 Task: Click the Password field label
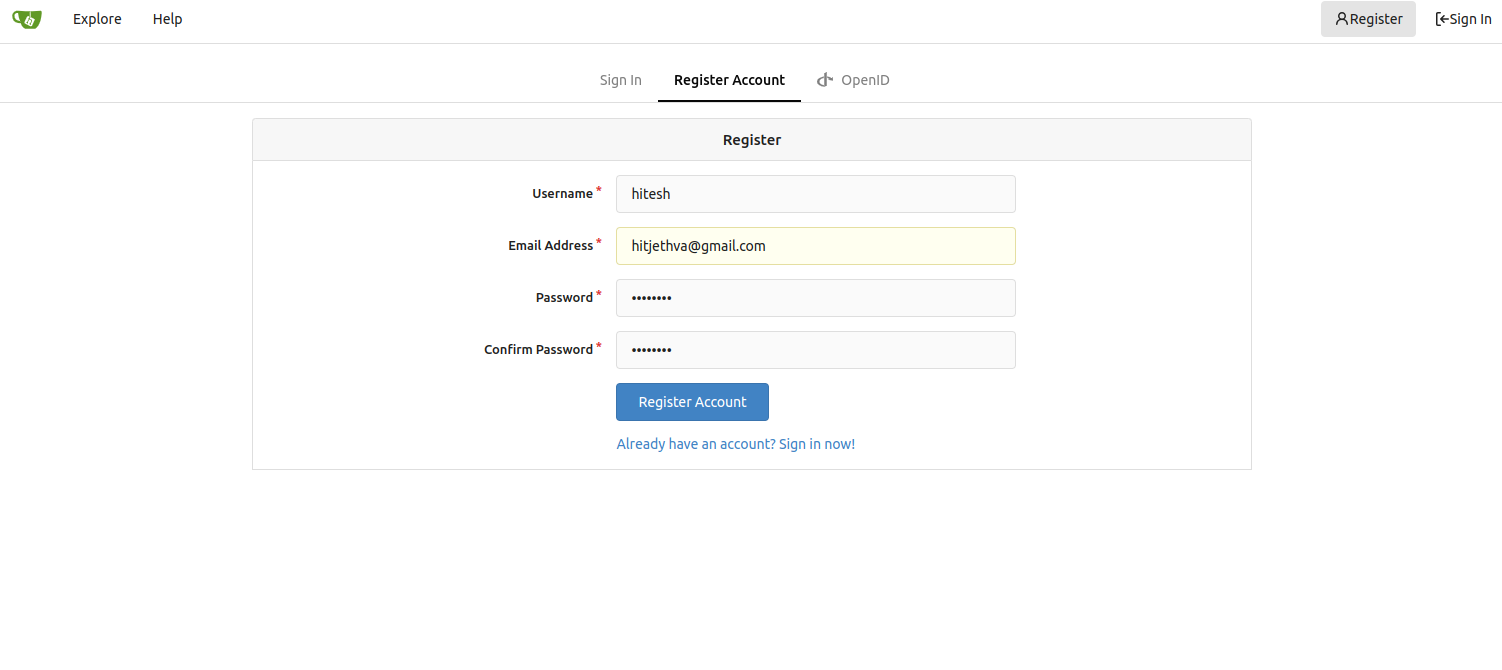click(564, 298)
